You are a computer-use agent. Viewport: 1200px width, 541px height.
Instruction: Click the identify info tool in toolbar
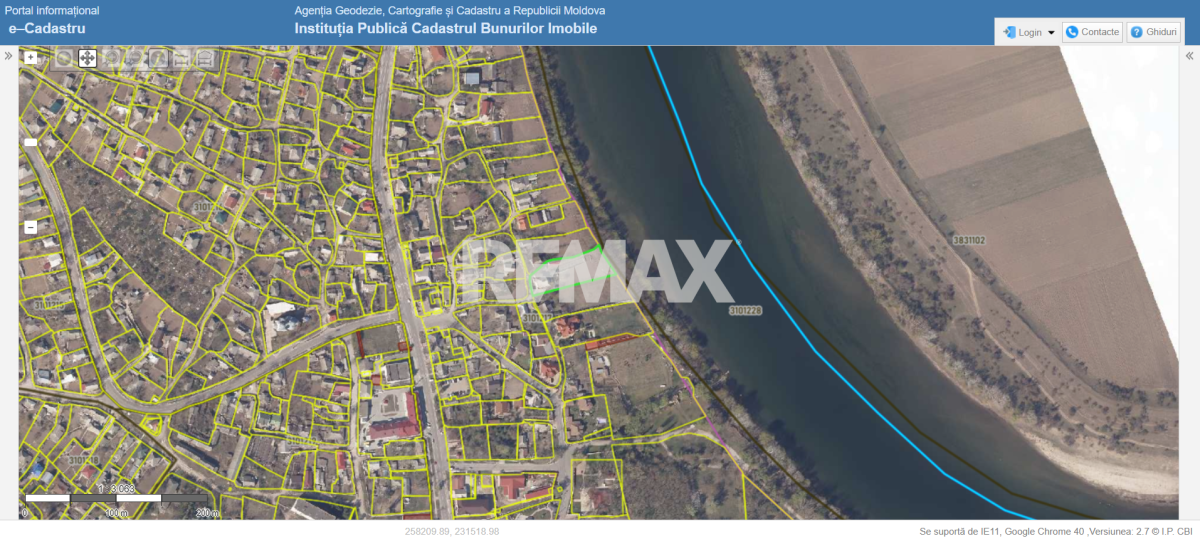pyautogui.click(x=158, y=58)
